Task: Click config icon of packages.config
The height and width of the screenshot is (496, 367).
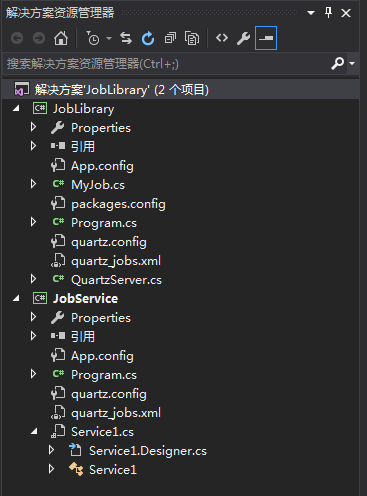Action: [x=58, y=203]
